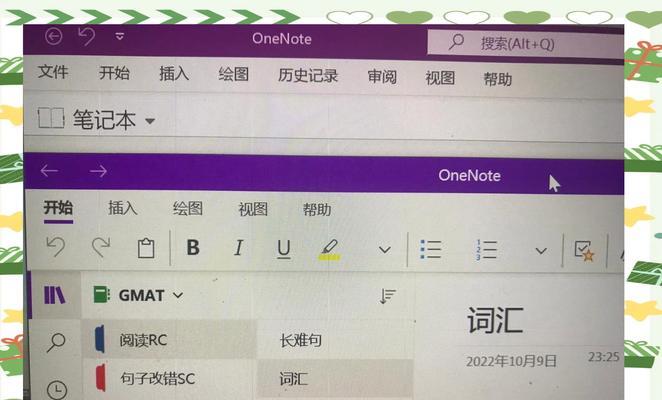Select the 绘图 tab in lower OneNote window
This screenshot has height=400, width=662.
[187, 209]
